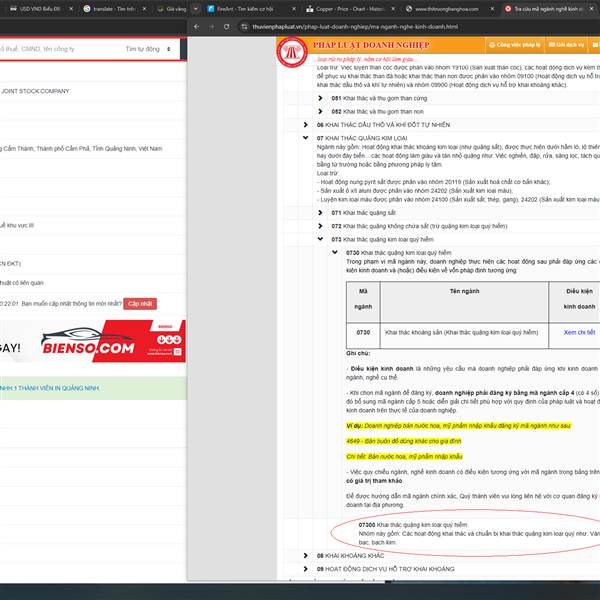The image size is (600, 600).
Task: Expand 09 Hoạt động dịch vụ hỗ trợ khai khoáng
Action: click(x=305, y=569)
